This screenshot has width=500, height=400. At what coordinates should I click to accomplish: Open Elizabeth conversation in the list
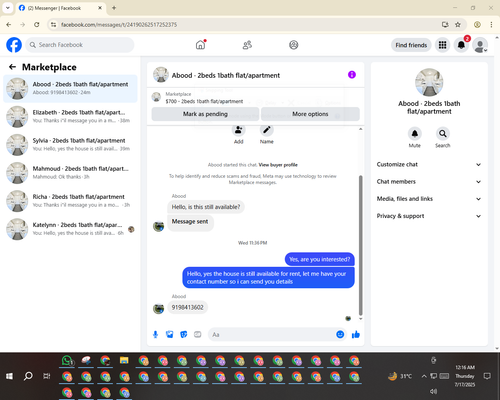tap(70, 116)
